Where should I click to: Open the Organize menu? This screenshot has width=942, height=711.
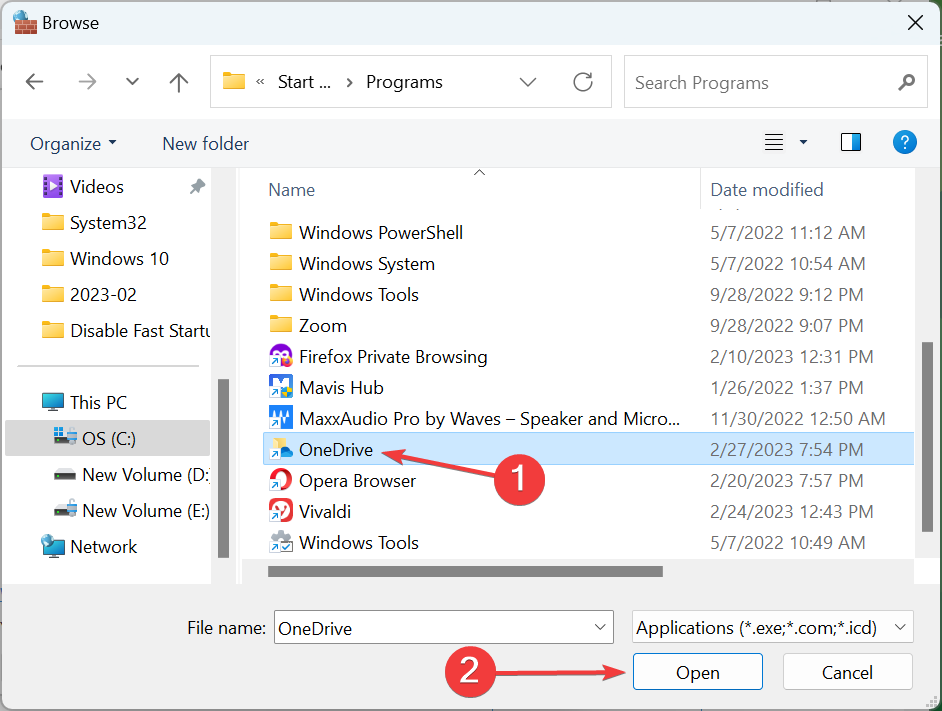coord(73,144)
